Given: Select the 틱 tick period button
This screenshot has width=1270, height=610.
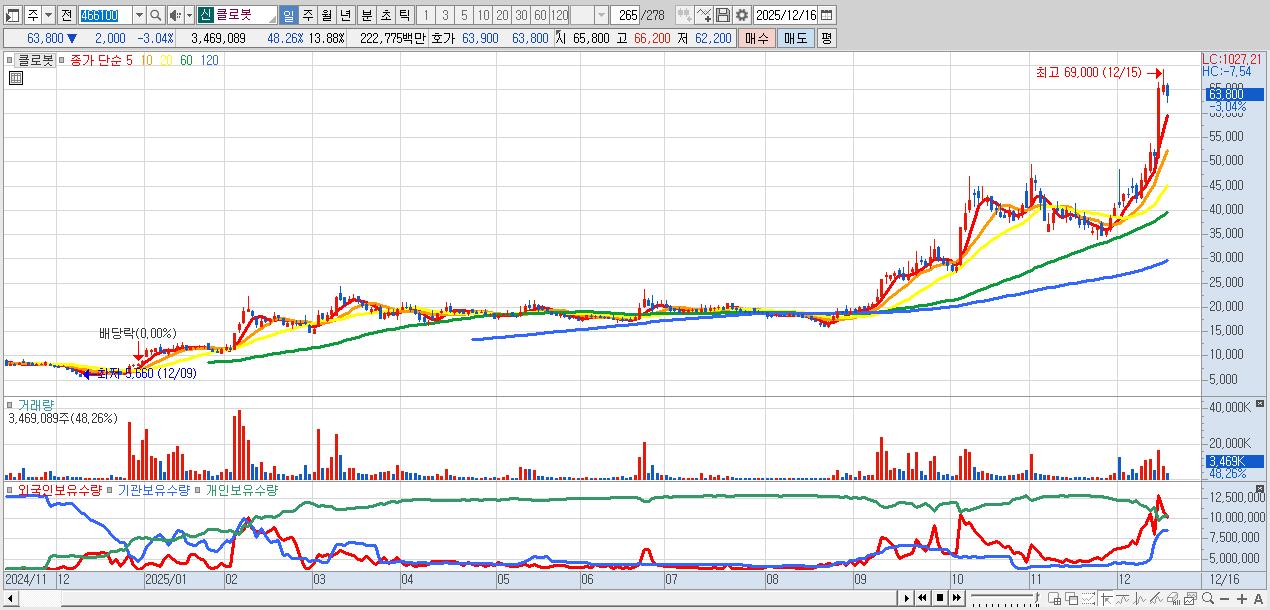Looking at the screenshot, I should click(404, 15).
